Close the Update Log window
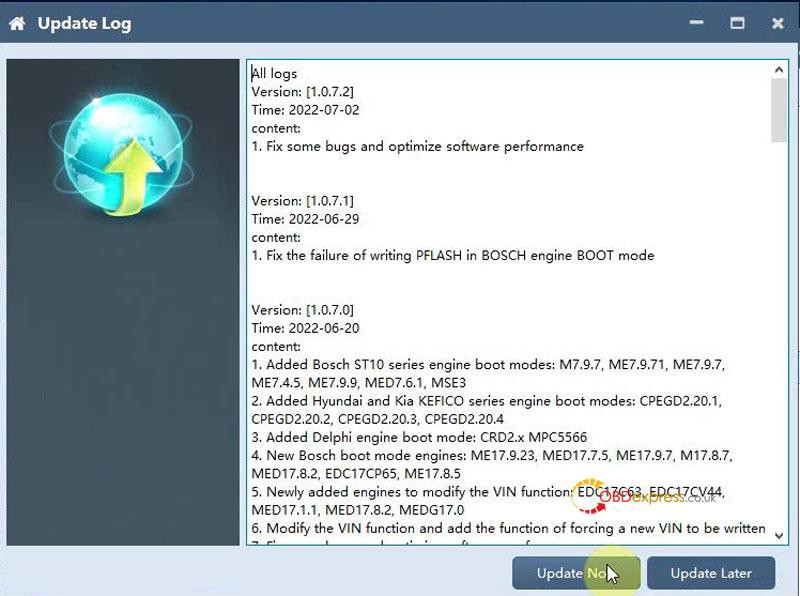 pyautogui.click(x=778, y=23)
